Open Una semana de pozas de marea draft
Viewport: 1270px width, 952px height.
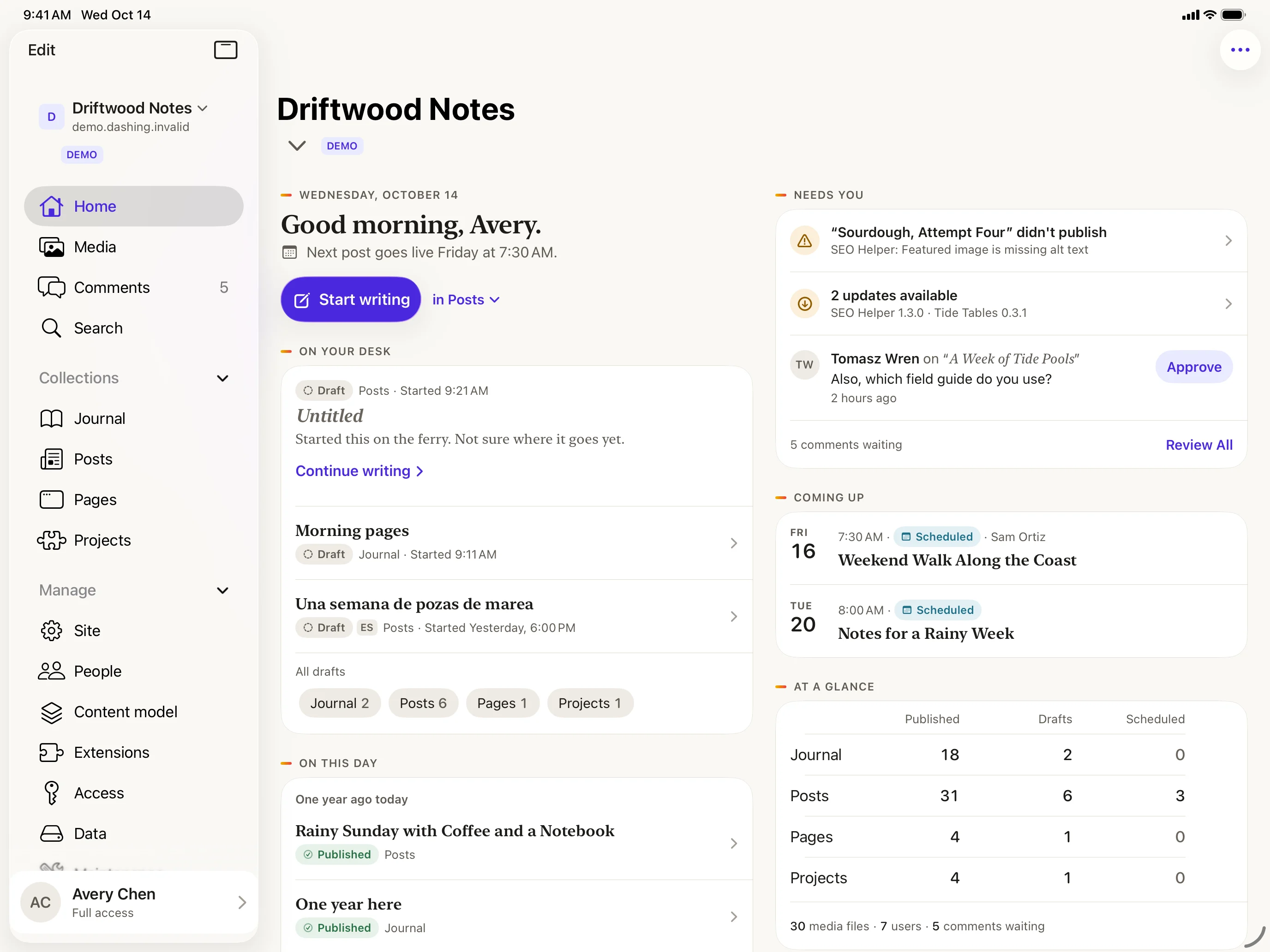click(517, 616)
